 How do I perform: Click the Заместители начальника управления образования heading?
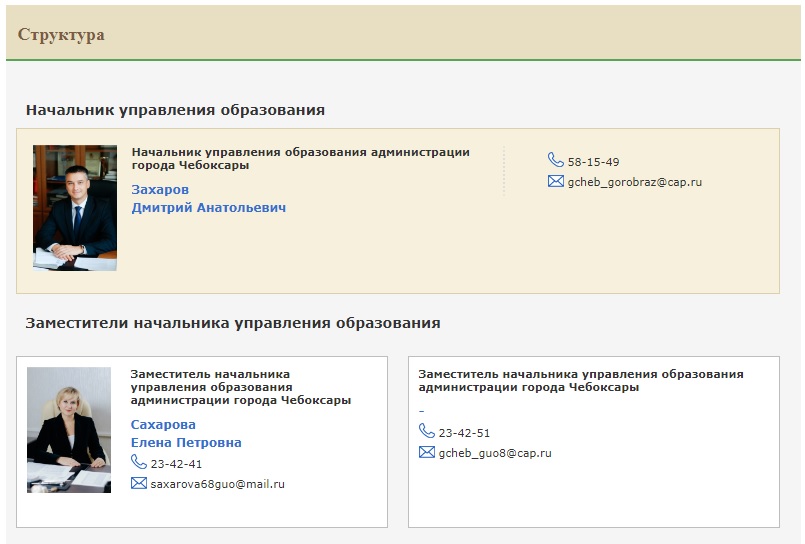click(233, 323)
